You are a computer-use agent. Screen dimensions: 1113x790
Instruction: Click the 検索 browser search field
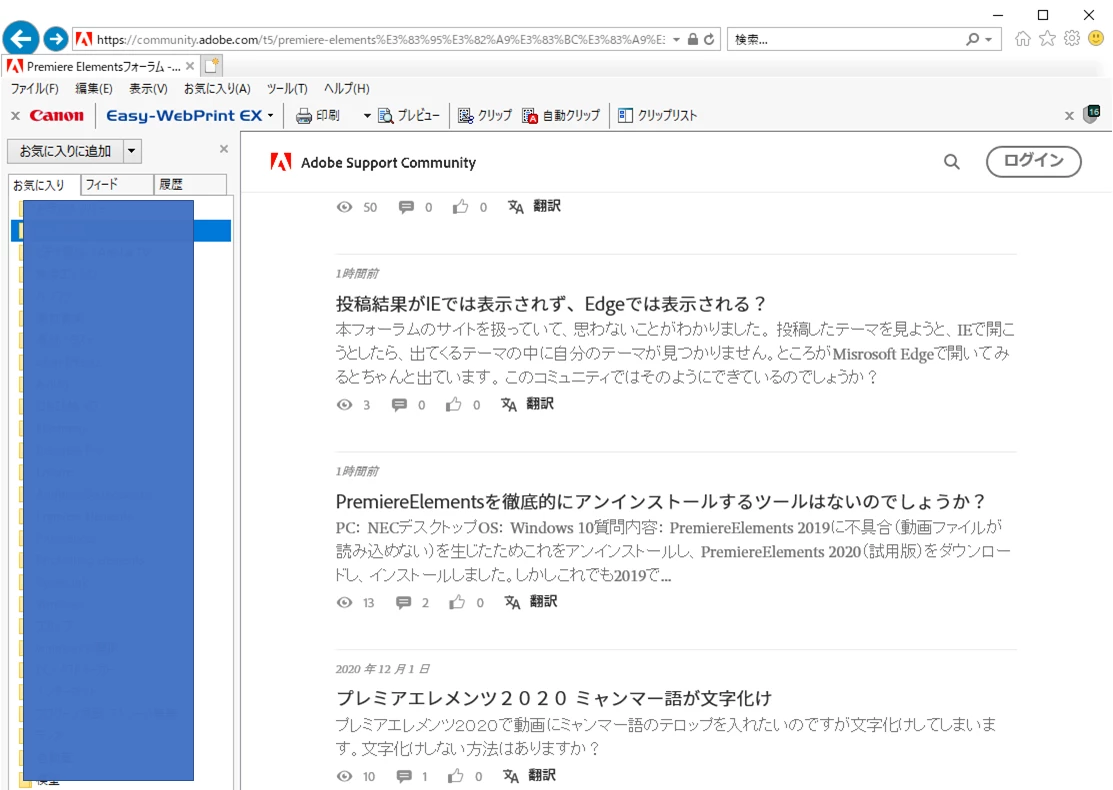point(845,40)
